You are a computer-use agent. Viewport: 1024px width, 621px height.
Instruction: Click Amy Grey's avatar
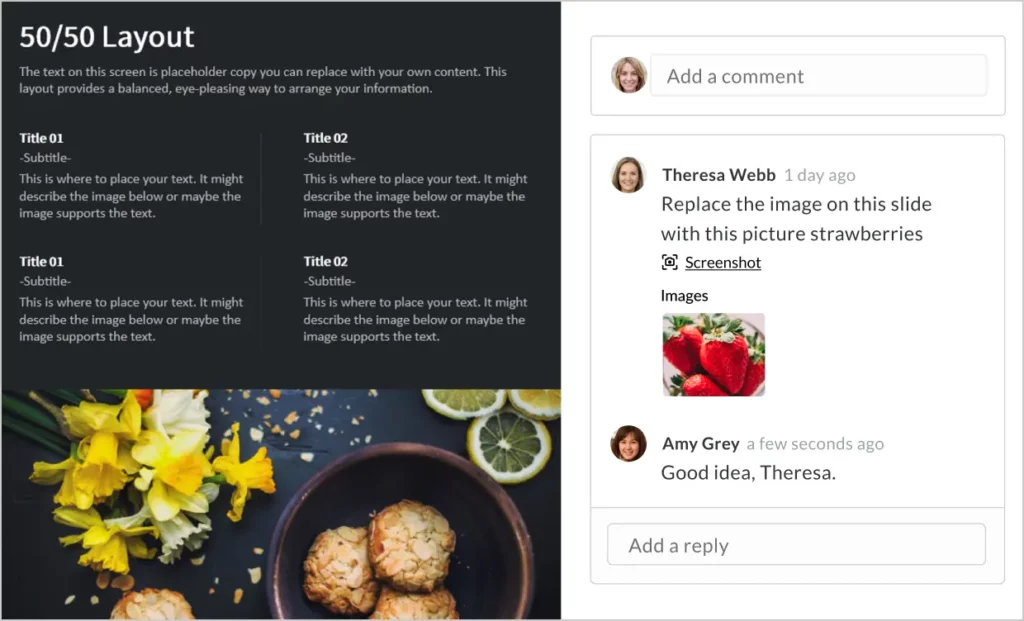click(628, 443)
